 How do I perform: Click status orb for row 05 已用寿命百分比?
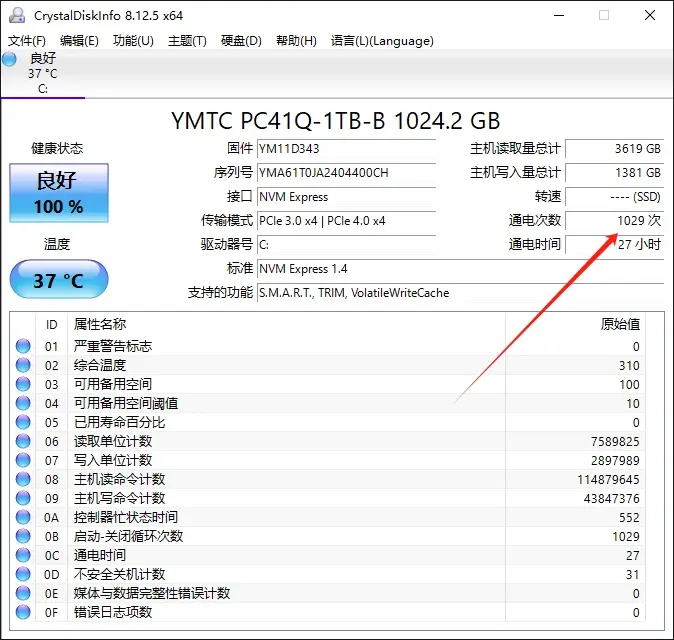[x=23, y=422]
